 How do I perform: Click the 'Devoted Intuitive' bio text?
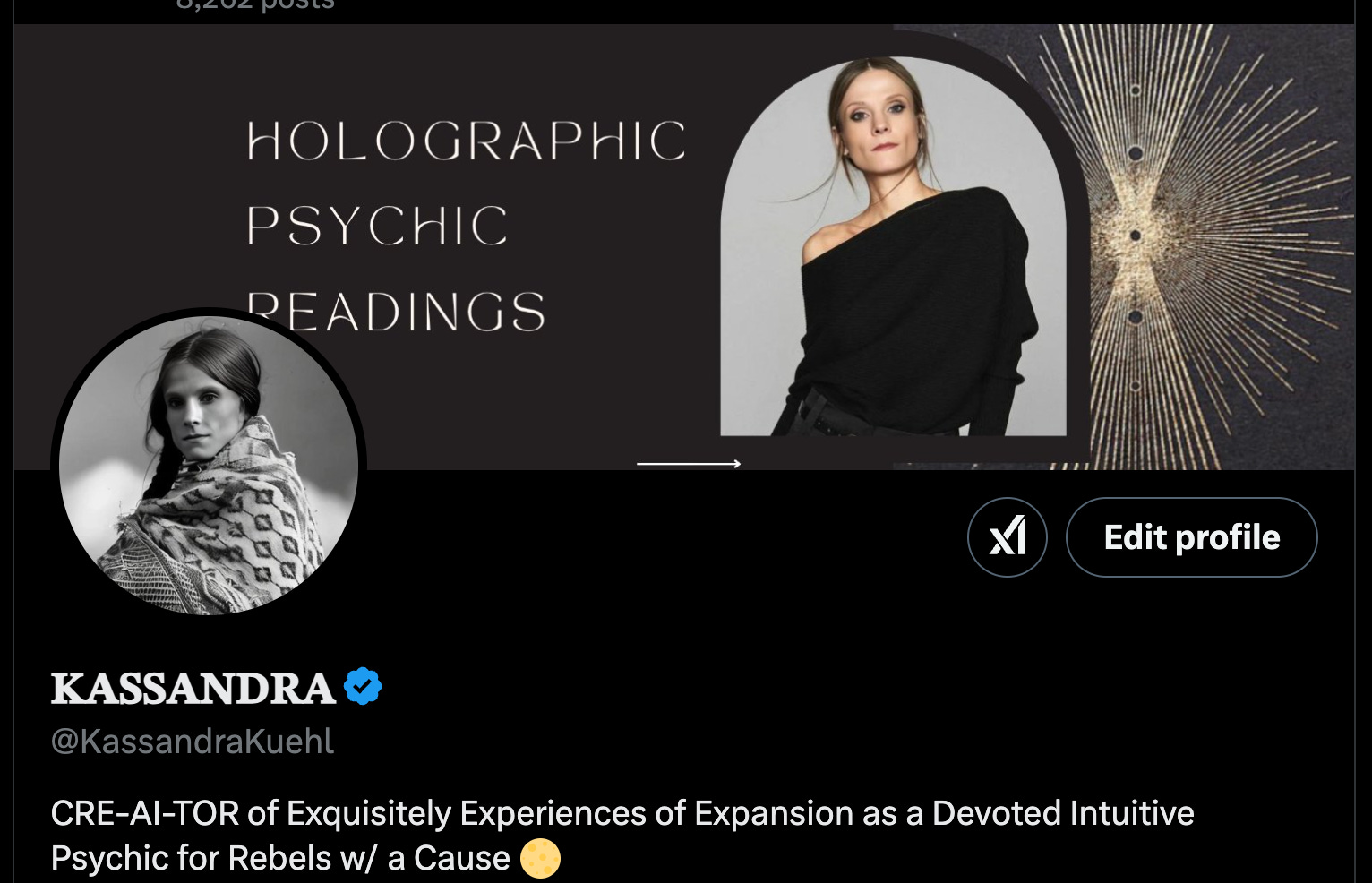[x=1063, y=813]
